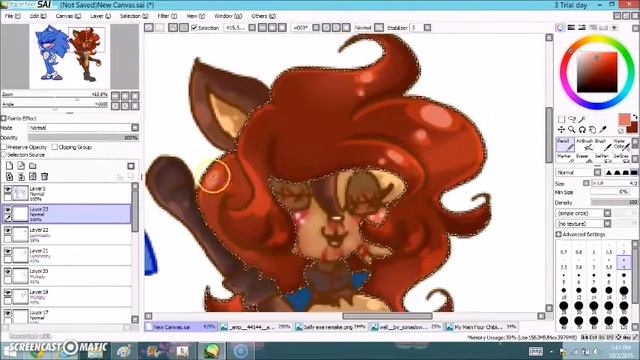This screenshot has width=640, height=360.
Task: Open the zoom percentage dropdown in toolbar
Action: (x=252, y=28)
